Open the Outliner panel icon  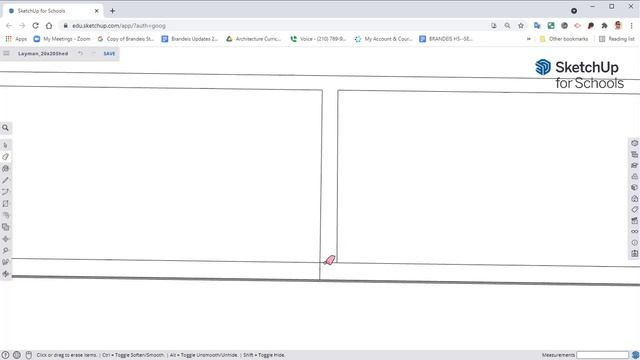634,154
